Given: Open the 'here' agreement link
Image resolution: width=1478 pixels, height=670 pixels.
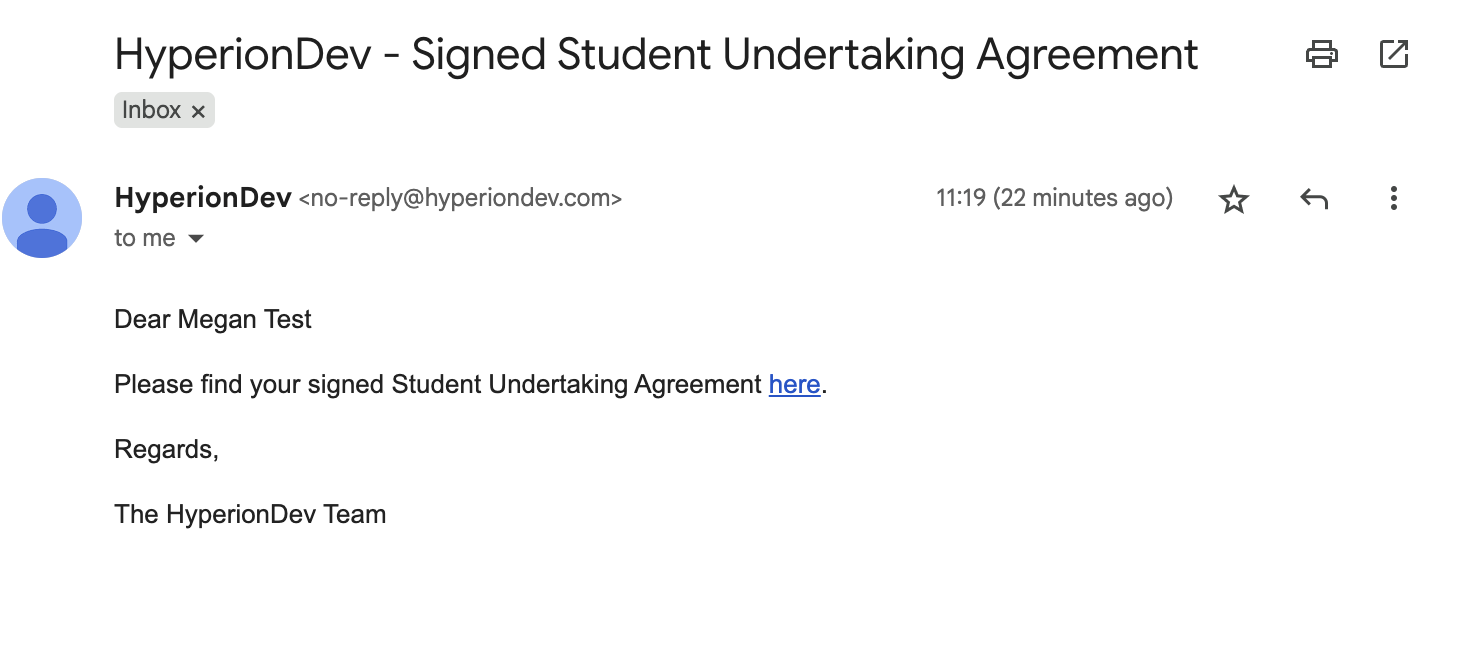Looking at the screenshot, I should pos(794,384).
